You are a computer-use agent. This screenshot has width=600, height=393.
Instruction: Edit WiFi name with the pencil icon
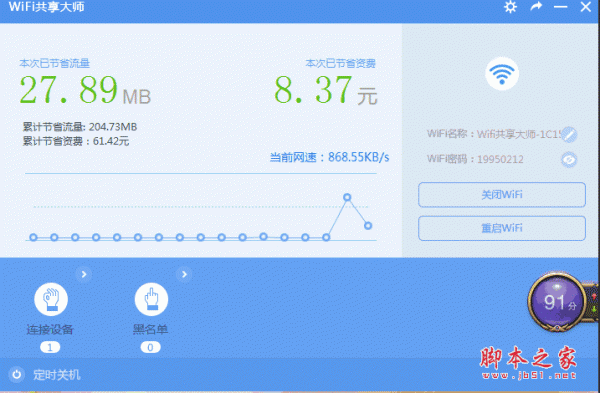coord(569,134)
